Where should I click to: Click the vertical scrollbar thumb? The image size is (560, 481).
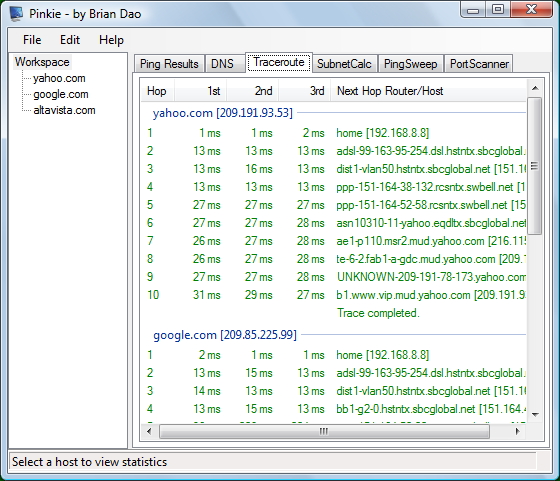pyautogui.click(x=535, y=166)
